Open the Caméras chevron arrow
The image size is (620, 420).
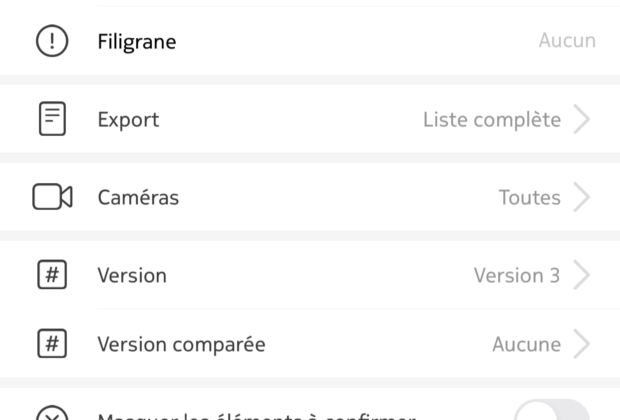[582, 197]
